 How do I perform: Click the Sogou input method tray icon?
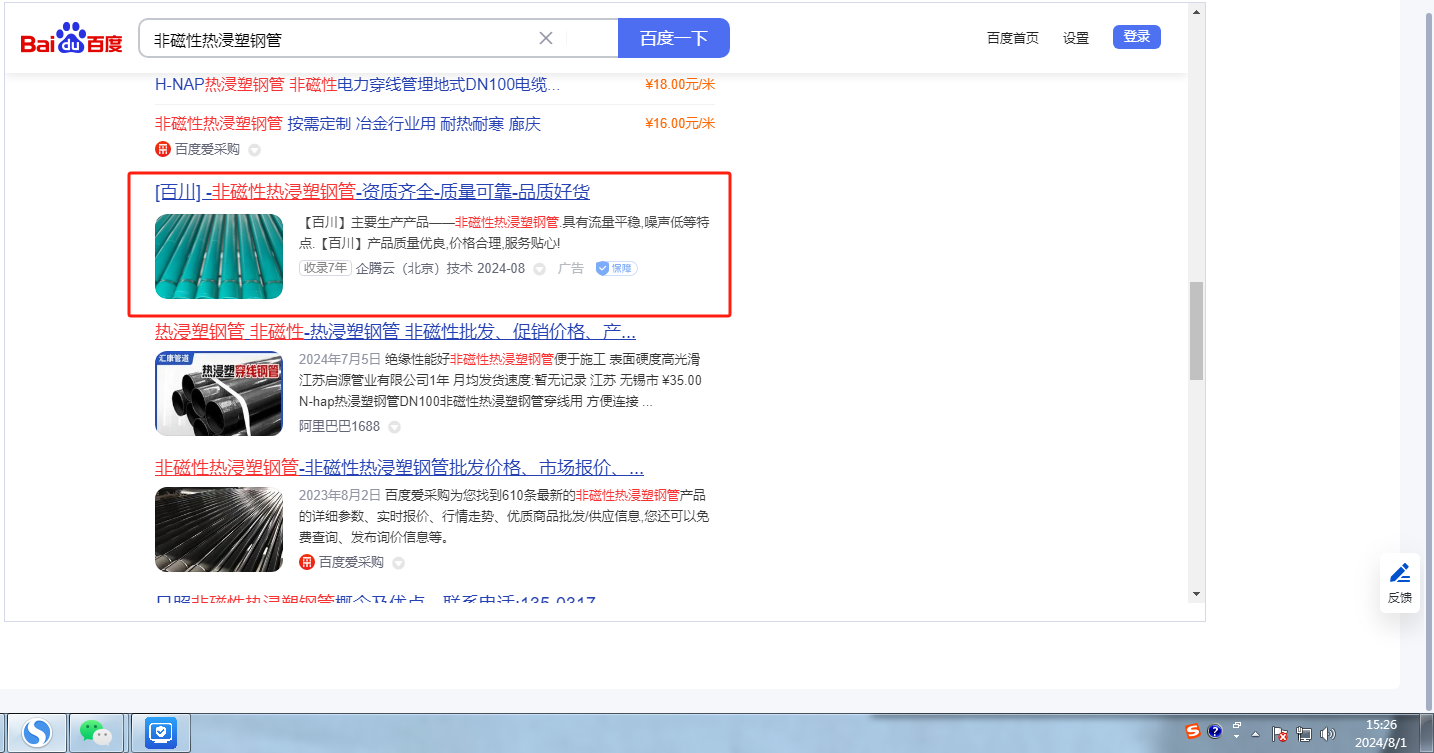(x=1193, y=731)
